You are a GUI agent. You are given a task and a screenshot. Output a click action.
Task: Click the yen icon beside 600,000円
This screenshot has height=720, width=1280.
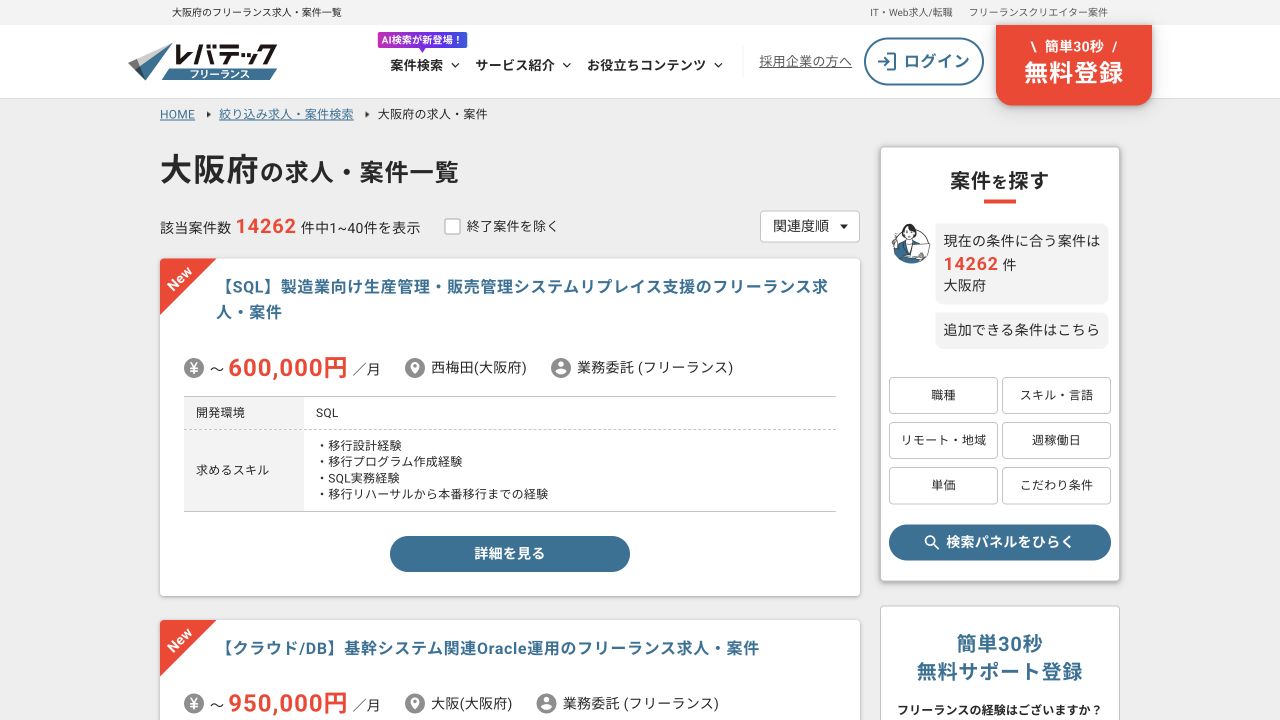194,368
